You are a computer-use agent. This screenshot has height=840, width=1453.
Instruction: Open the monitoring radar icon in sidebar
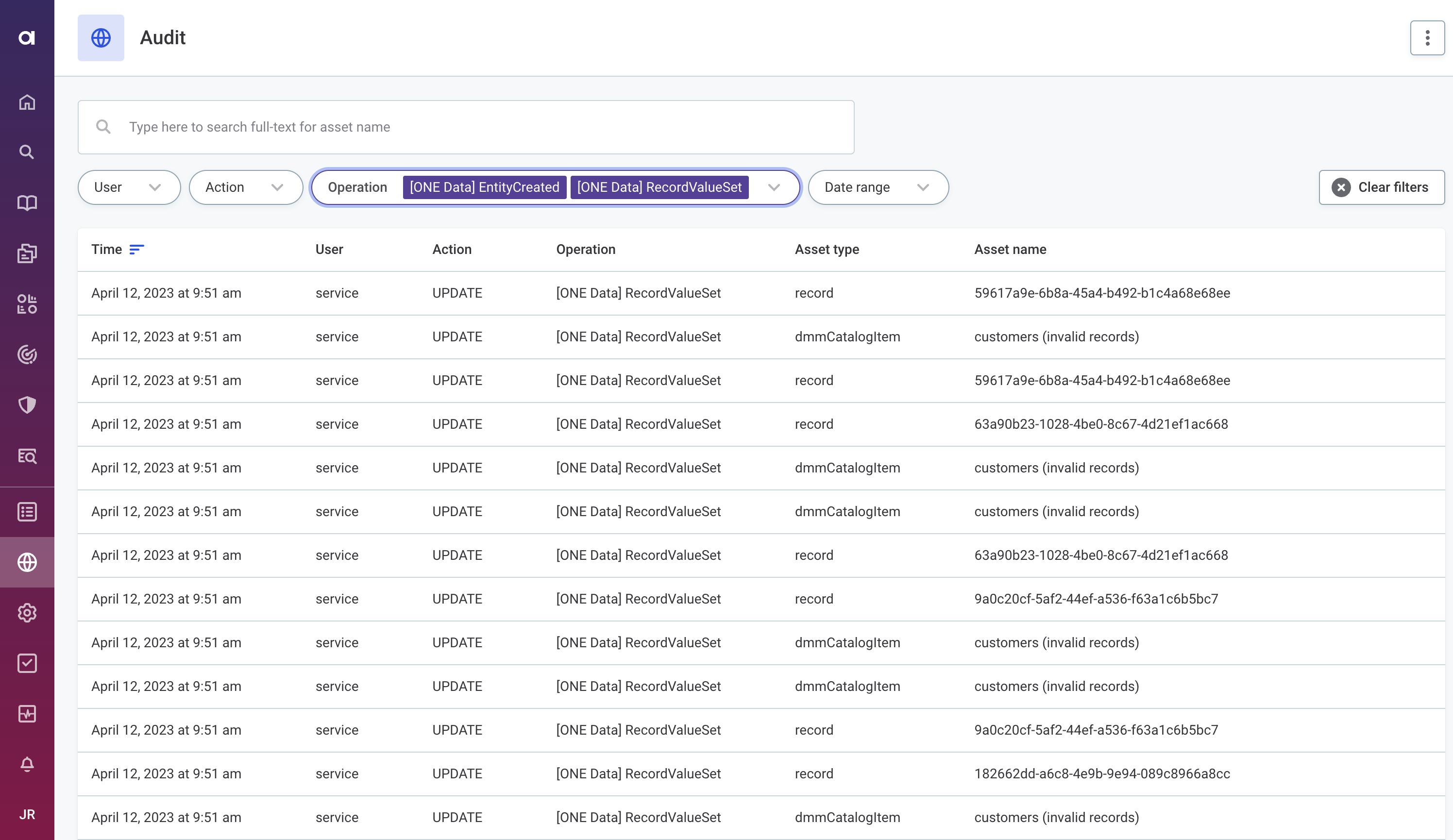[27, 354]
